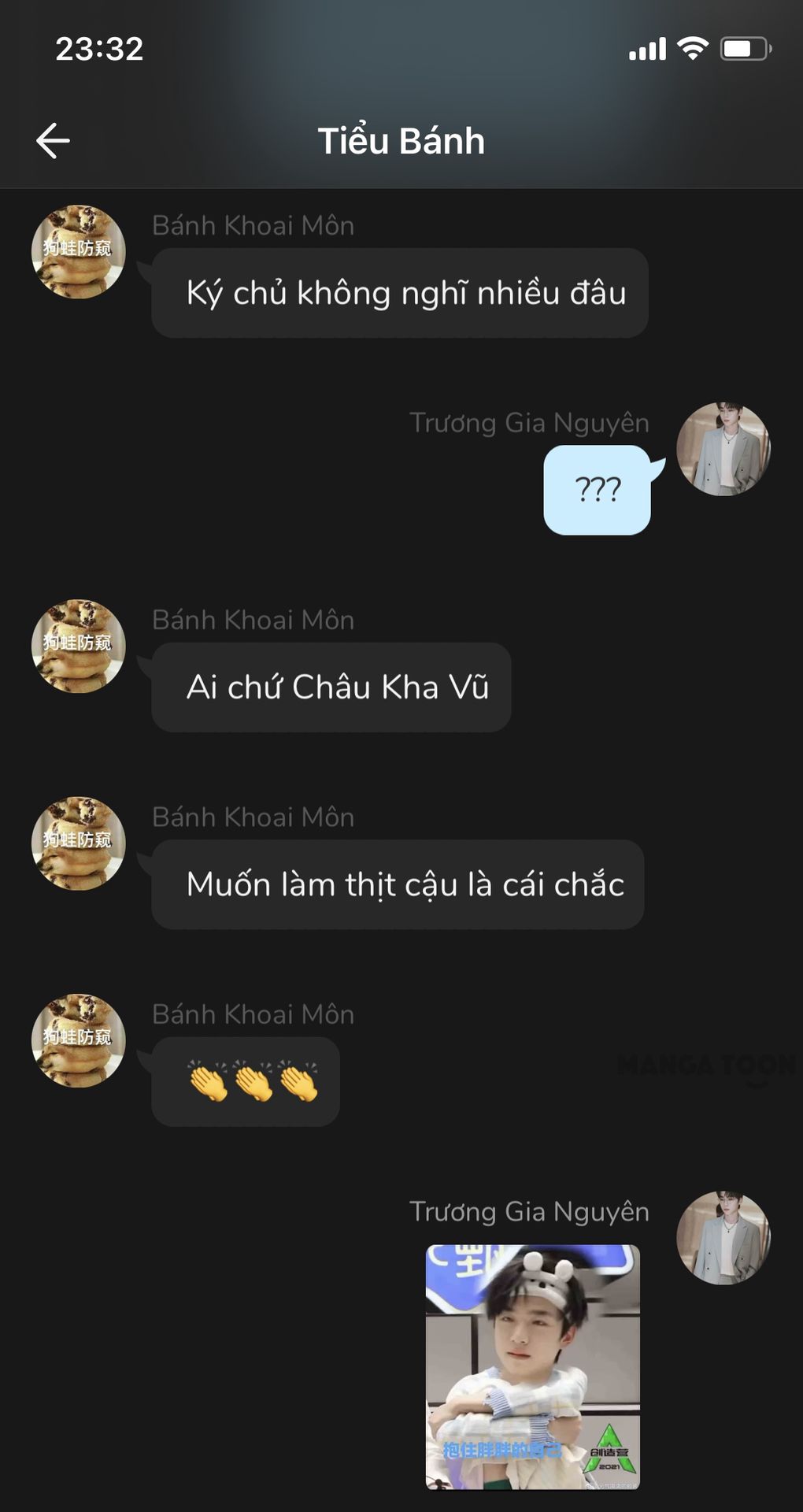Open the sent image with bear headband

(x=533, y=1367)
